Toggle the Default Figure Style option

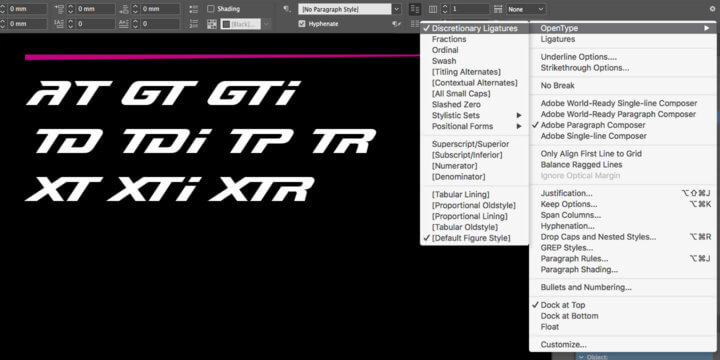tap(474, 238)
